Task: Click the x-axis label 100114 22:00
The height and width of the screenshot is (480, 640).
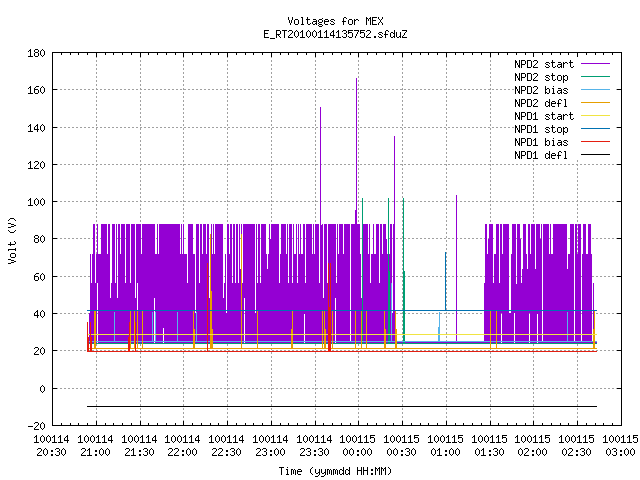Action: (x=182, y=446)
